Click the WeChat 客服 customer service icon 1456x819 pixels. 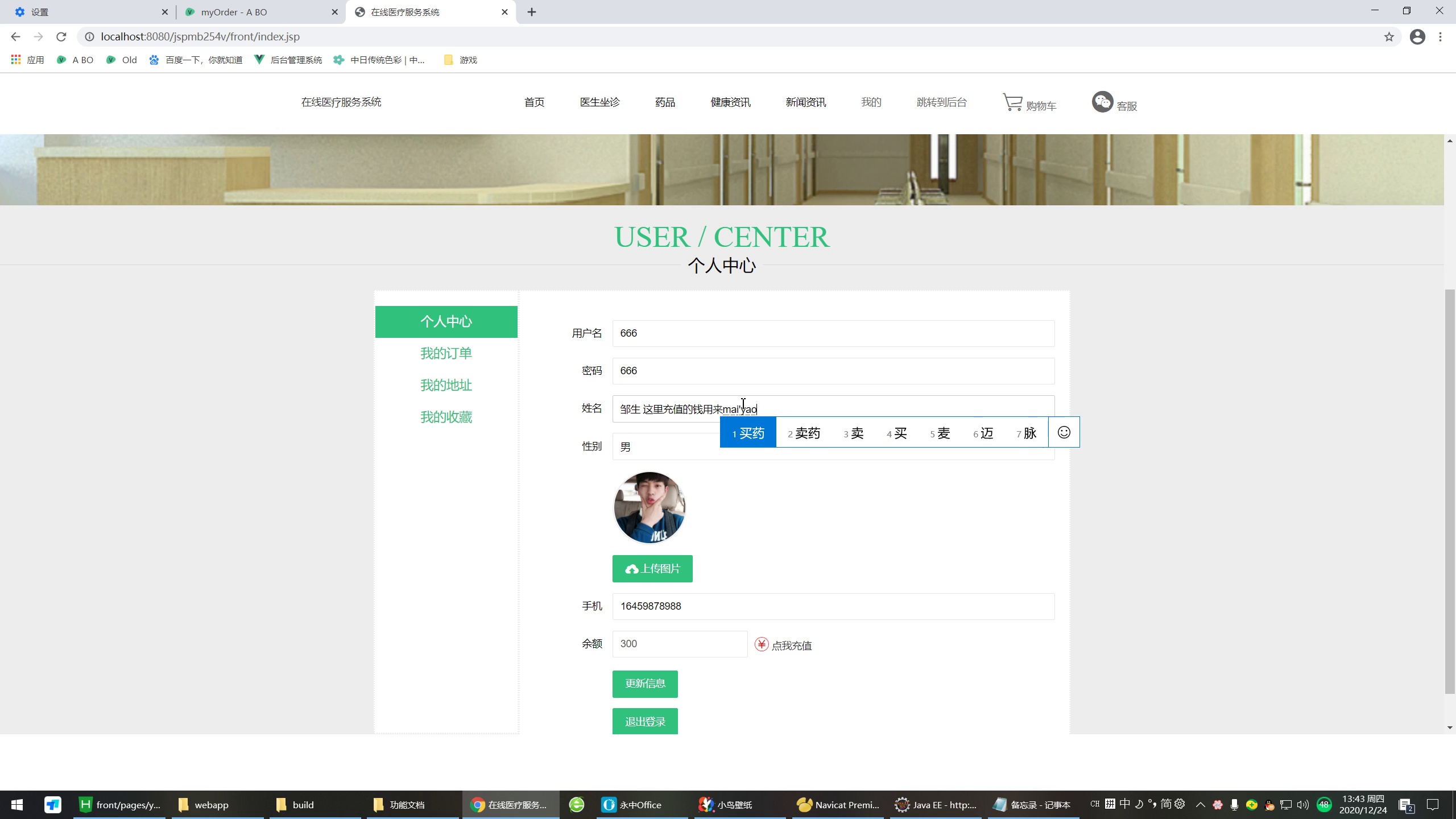1102,102
